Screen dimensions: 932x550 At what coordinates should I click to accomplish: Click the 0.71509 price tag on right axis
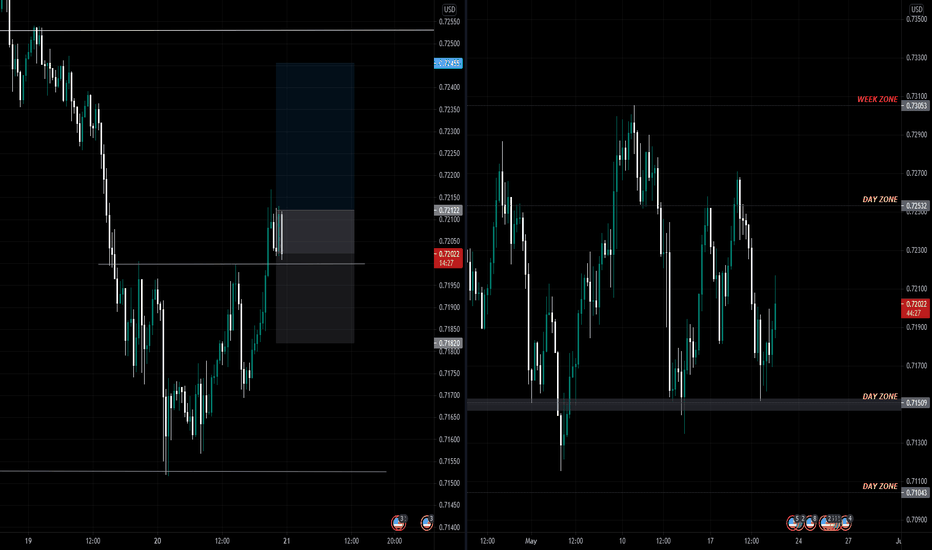[x=915, y=403]
